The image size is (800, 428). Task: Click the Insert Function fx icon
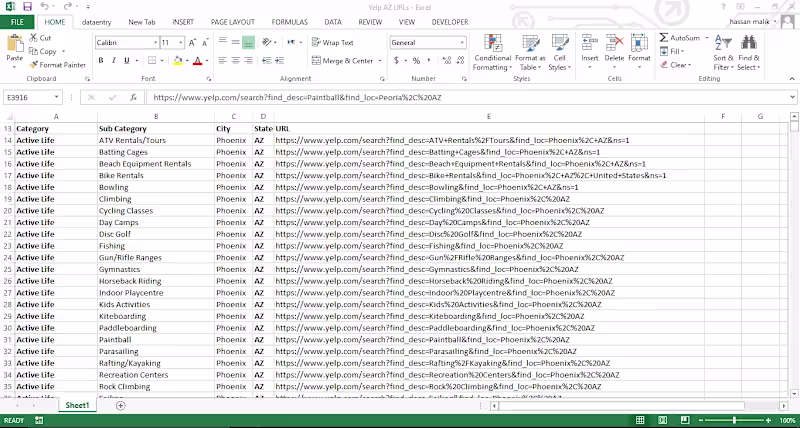pyautogui.click(x=133, y=98)
